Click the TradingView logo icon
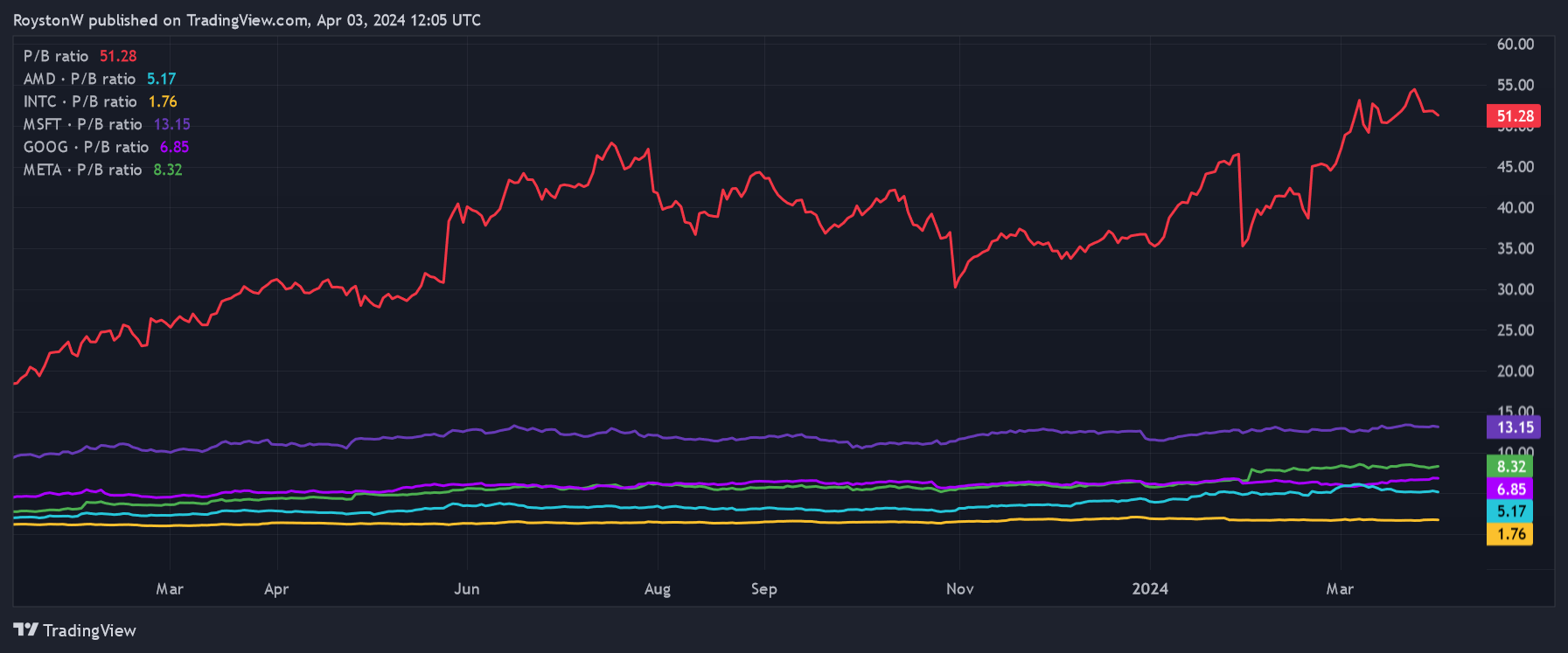 (25, 629)
